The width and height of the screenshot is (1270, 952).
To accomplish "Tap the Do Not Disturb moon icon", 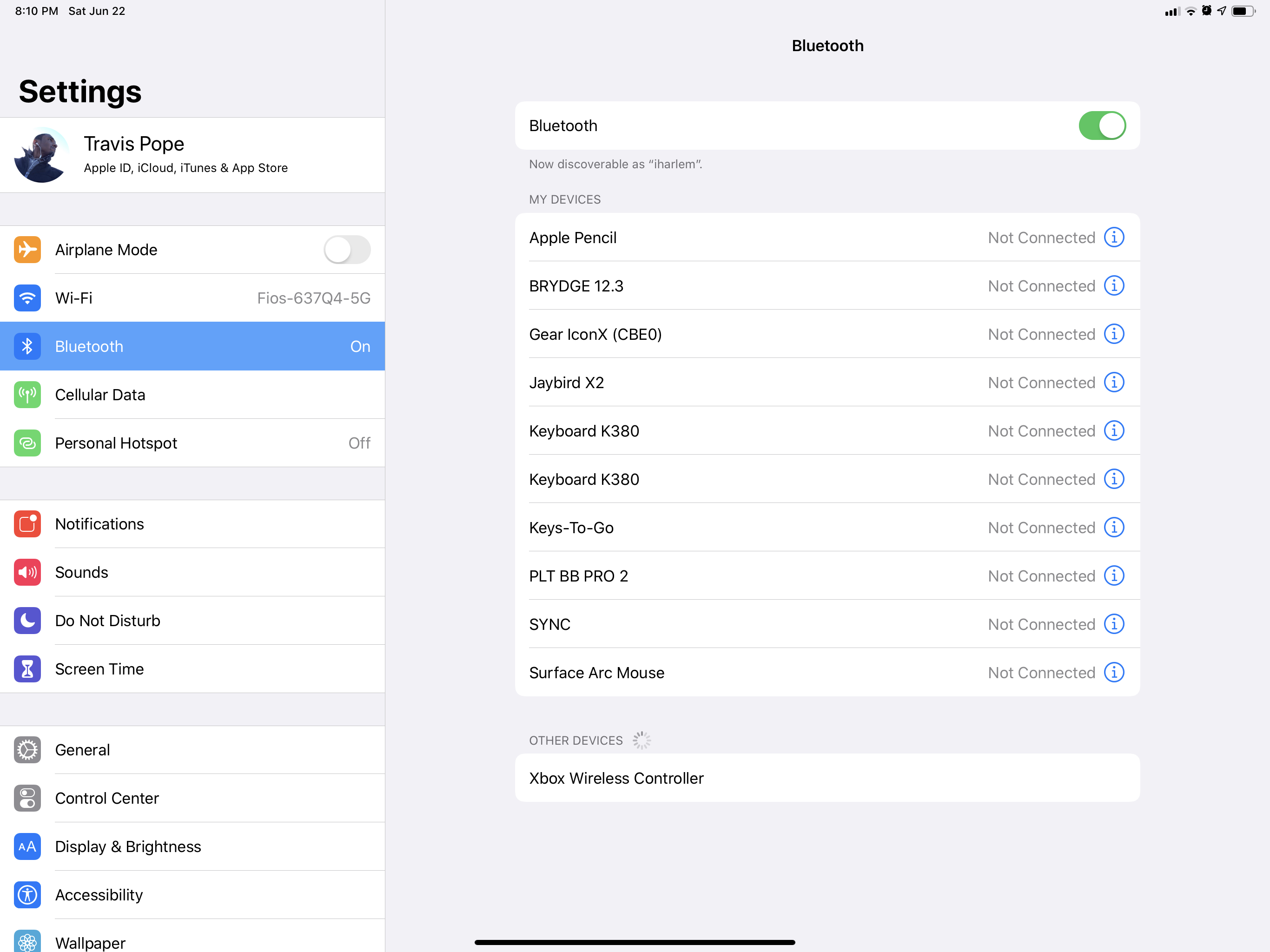I will (x=27, y=620).
